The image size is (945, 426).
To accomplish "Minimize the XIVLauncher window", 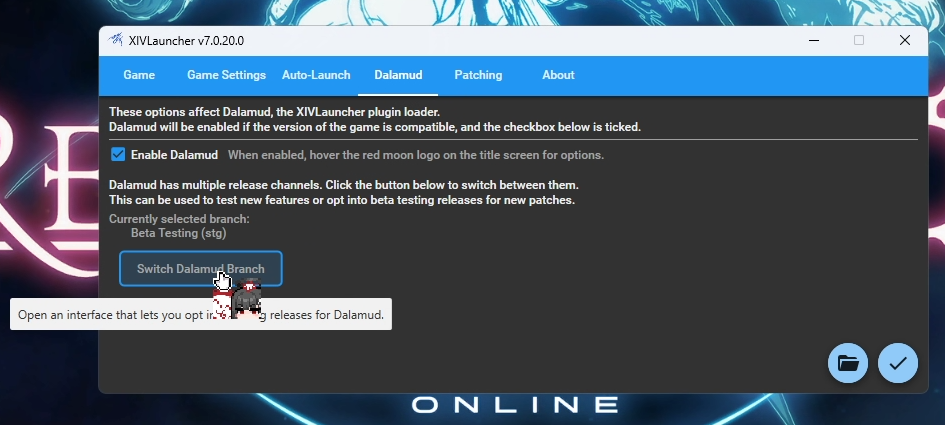I will click(x=814, y=40).
